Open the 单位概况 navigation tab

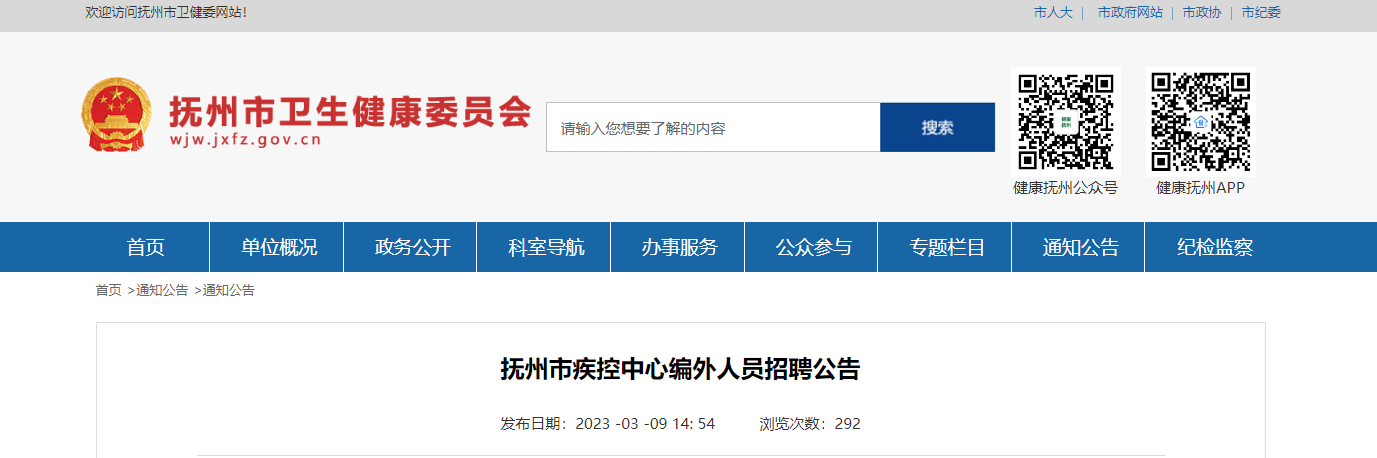coord(278,247)
